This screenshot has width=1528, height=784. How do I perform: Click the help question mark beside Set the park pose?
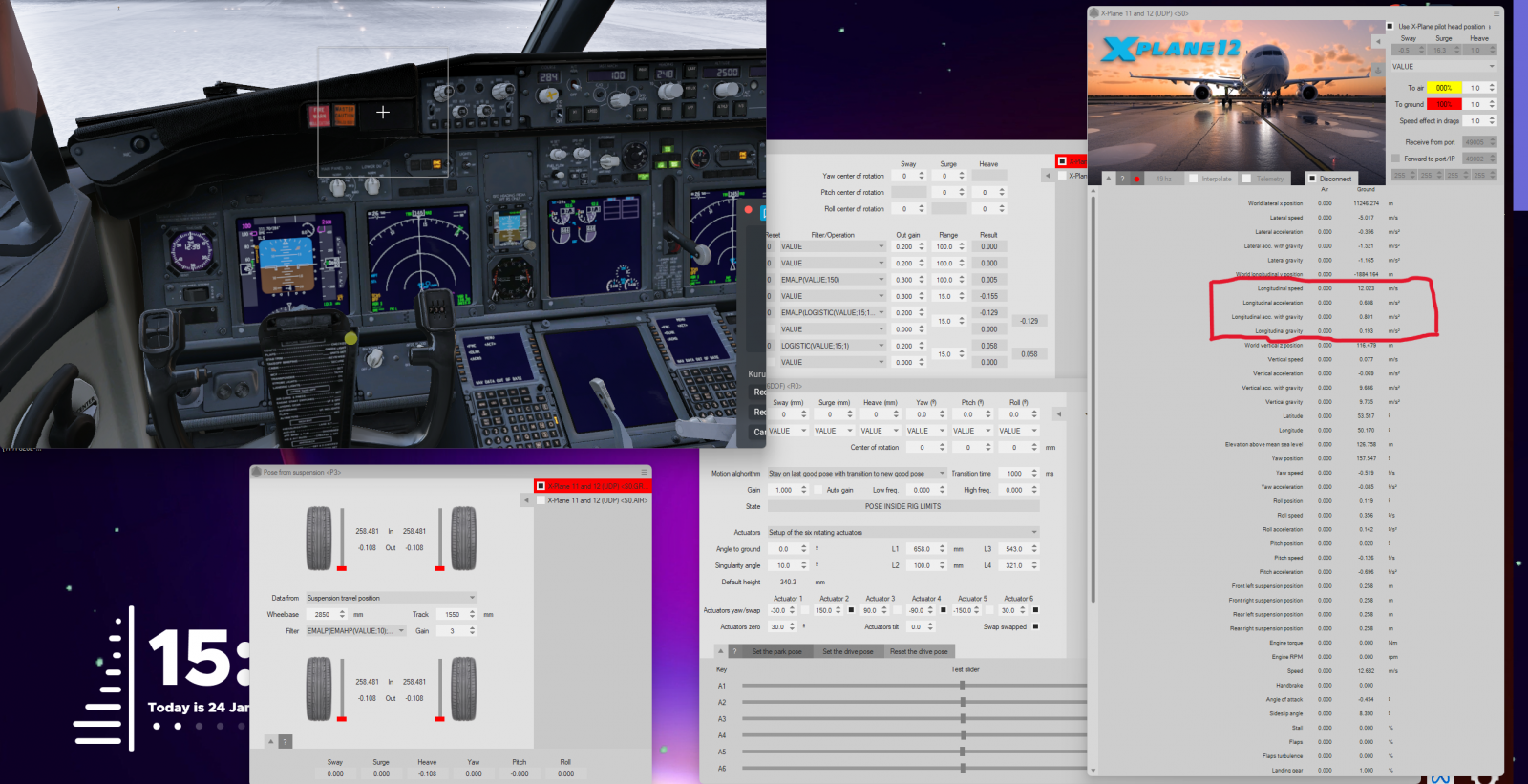coord(734,652)
